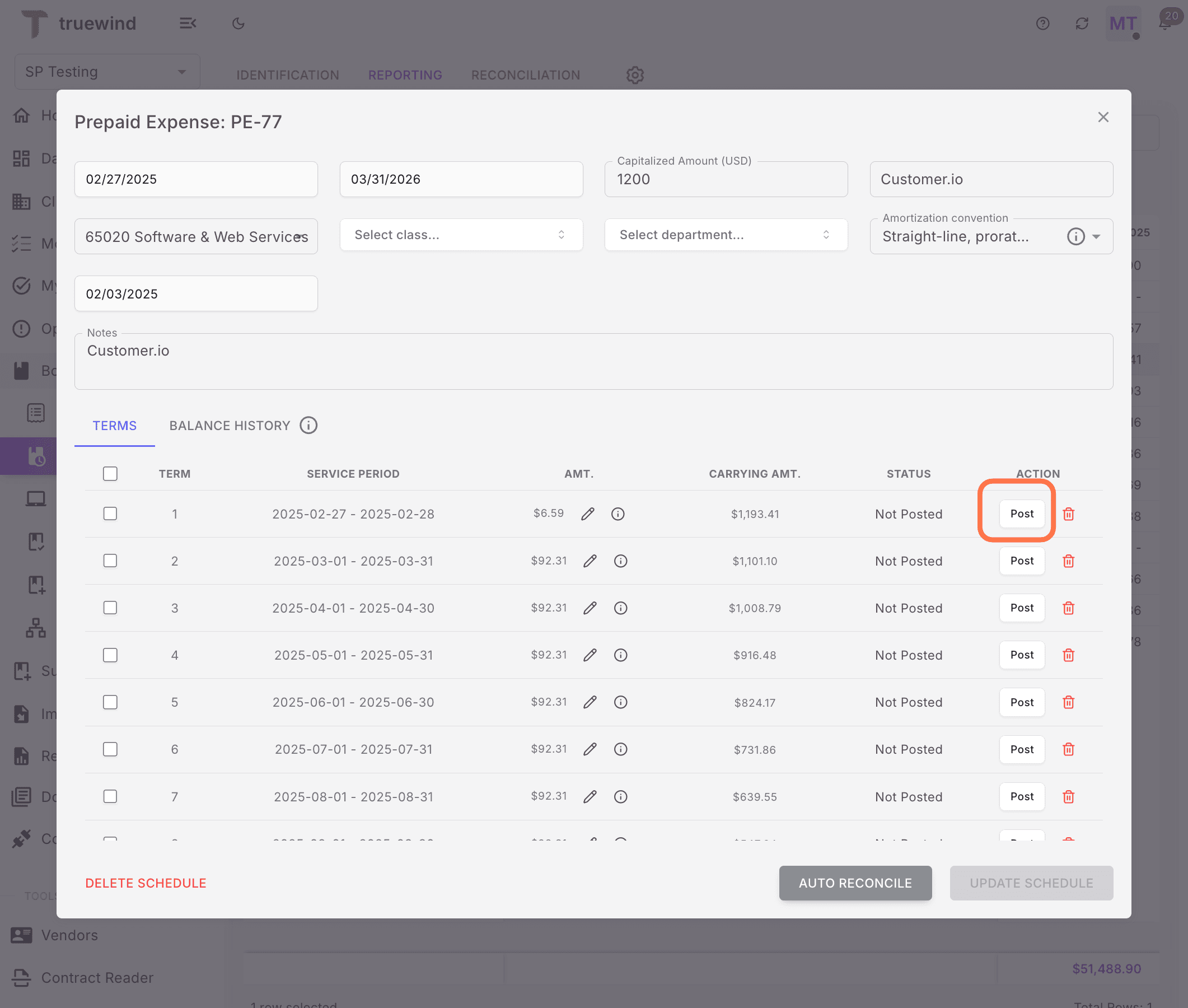The width and height of the screenshot is (1188, 1008).
Task: Toggle dark mode with the moon icon
Action: (x=238, y=24)
